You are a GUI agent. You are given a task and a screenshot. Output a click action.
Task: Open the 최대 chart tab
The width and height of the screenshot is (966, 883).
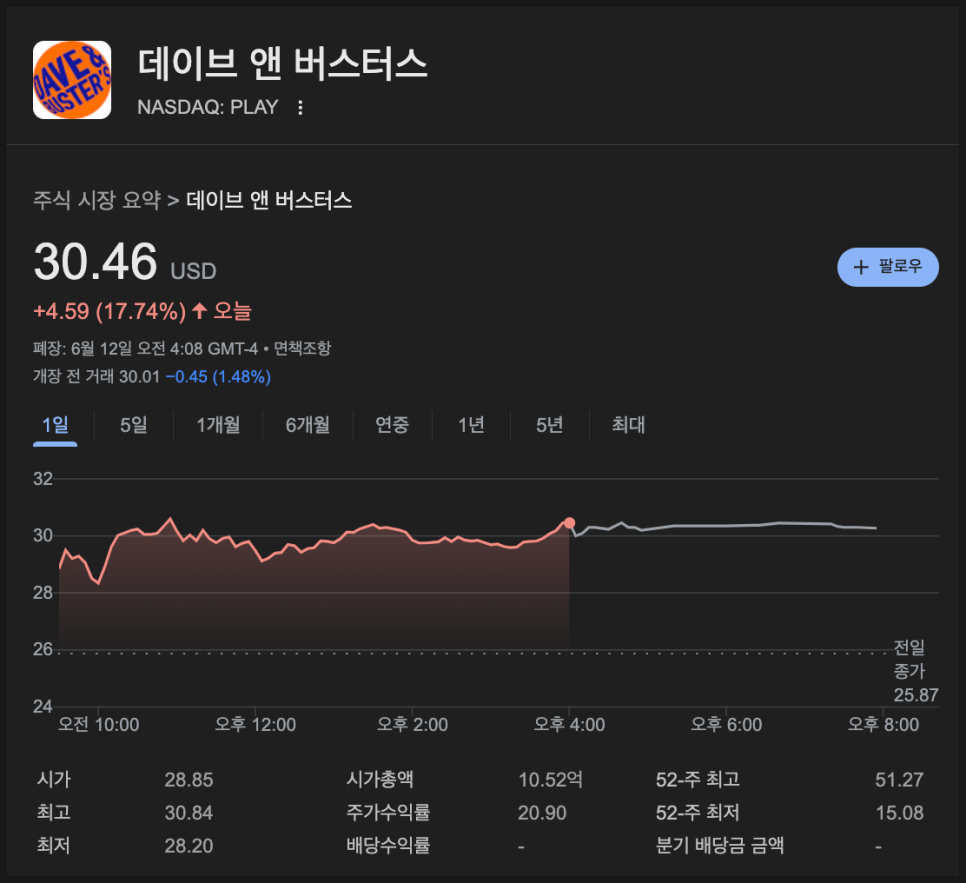tap(628, 425)
